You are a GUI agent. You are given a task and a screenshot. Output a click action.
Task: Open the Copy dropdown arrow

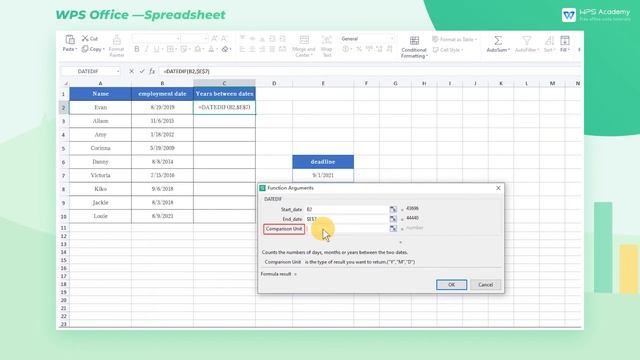coord(104,49)
